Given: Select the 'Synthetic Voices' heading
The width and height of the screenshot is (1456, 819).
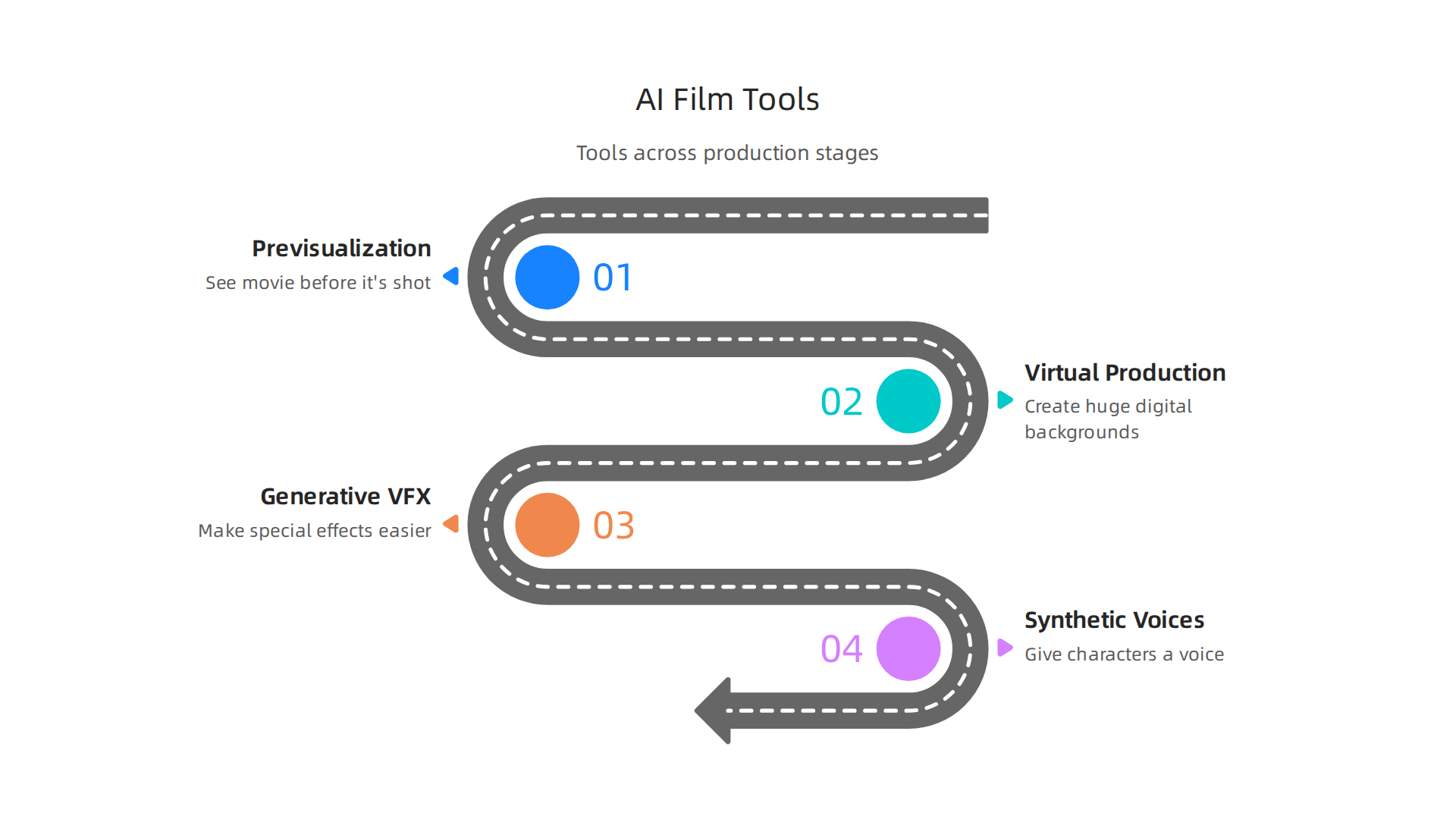Looking at the screenshot, I should pos(1114,620).
